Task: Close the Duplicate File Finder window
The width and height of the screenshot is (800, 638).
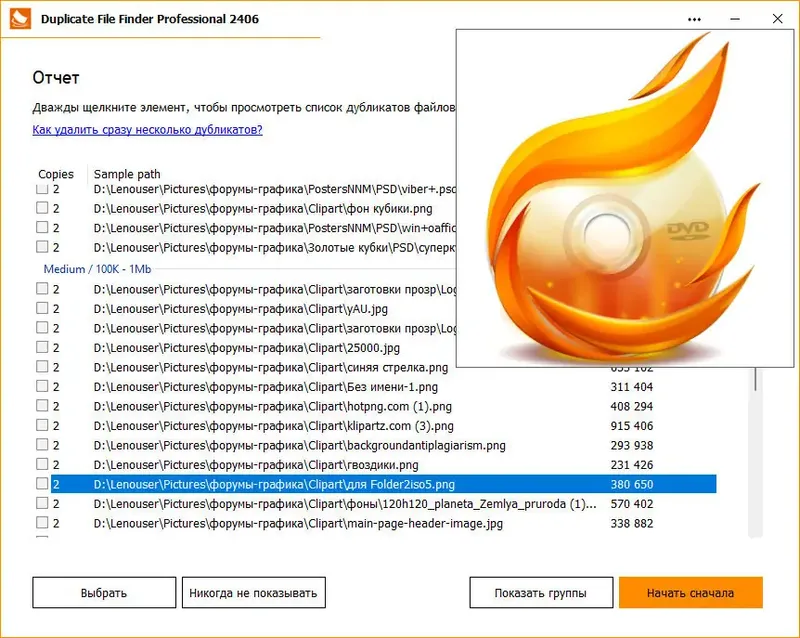Action: click(x=777, y=19)
